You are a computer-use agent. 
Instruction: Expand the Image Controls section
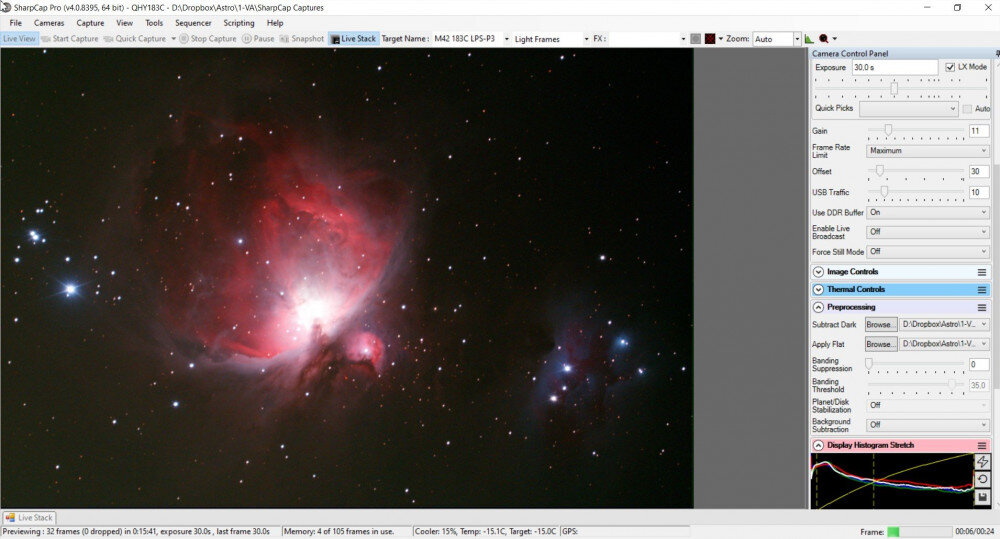tap(818, 272)
